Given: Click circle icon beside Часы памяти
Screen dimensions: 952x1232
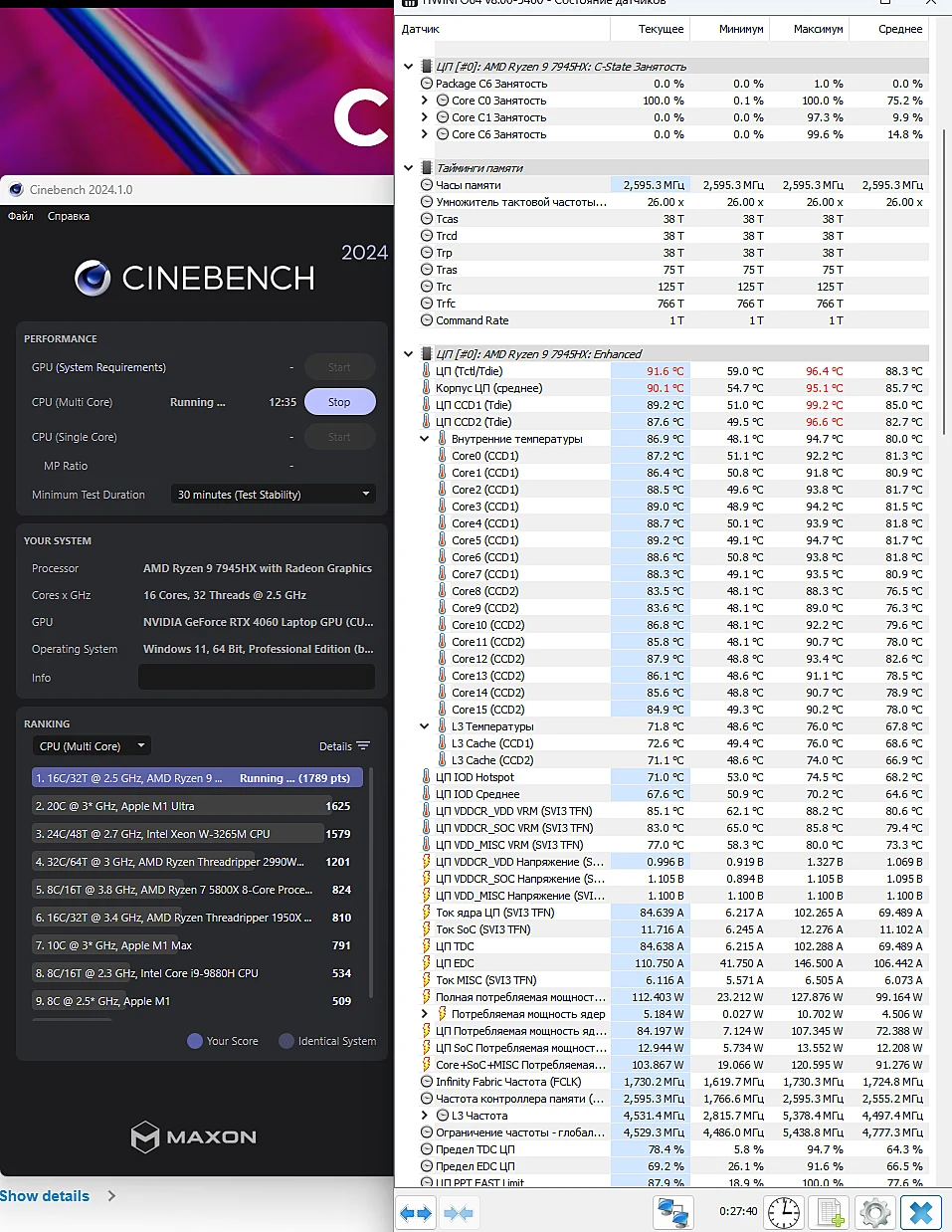Looking at the screenshot, I should click(x=427, y=185).
